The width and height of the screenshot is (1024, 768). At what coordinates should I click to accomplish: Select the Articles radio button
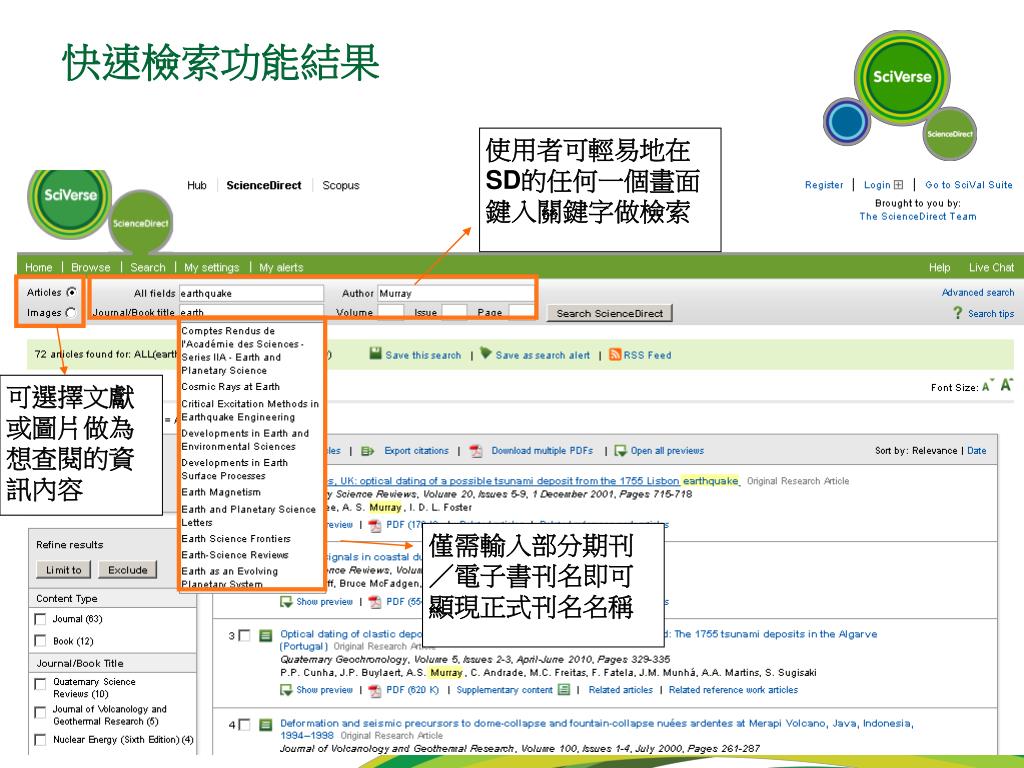(71, 292)
